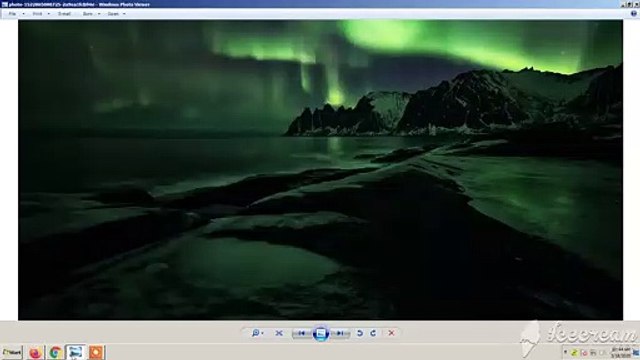Viewport: 640px width, 360px height.
Task: Expand the Print dropdown arrow
Action: (49, 14)
